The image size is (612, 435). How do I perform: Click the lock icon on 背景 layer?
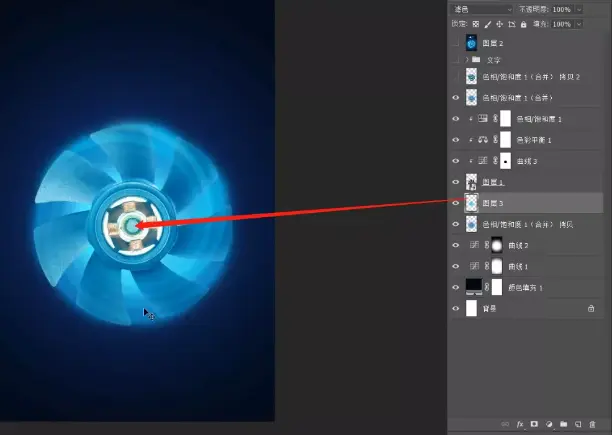[x=591, y=309]
